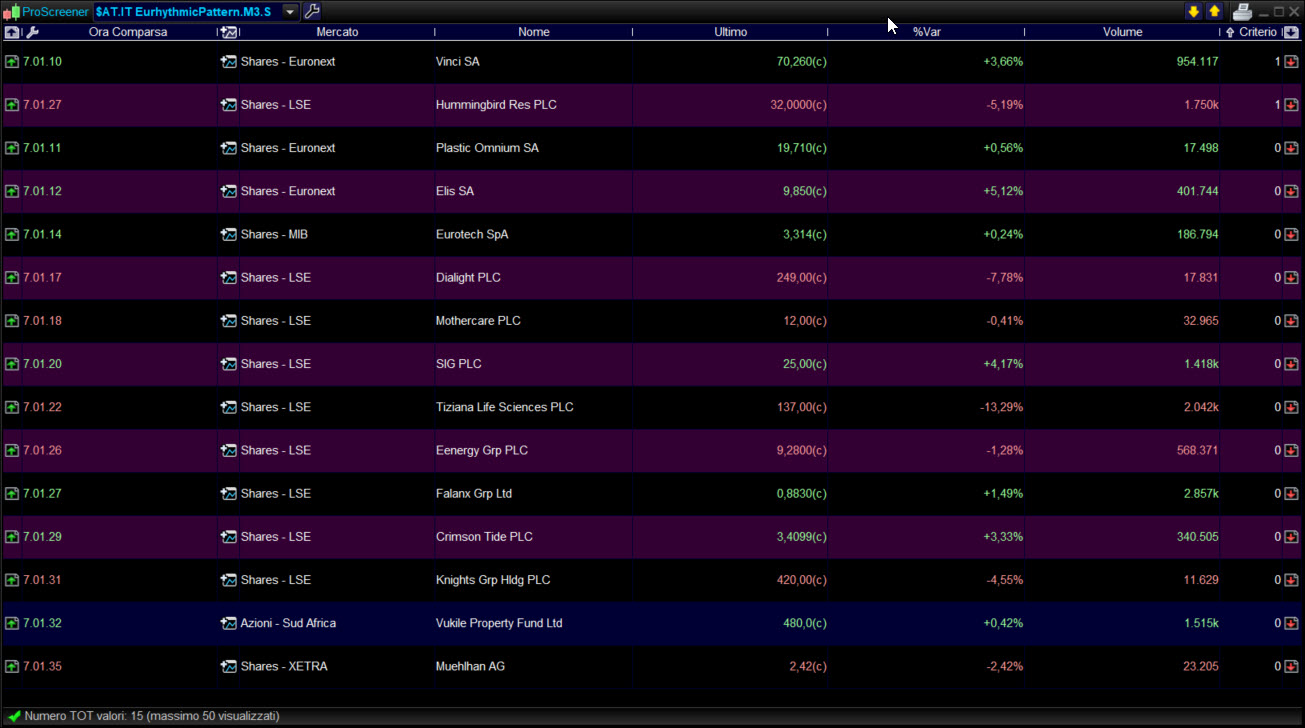This screenshot has height=728, width=1305.
Task: Sort by the Ultimo column header
Action: coord(731,32)
